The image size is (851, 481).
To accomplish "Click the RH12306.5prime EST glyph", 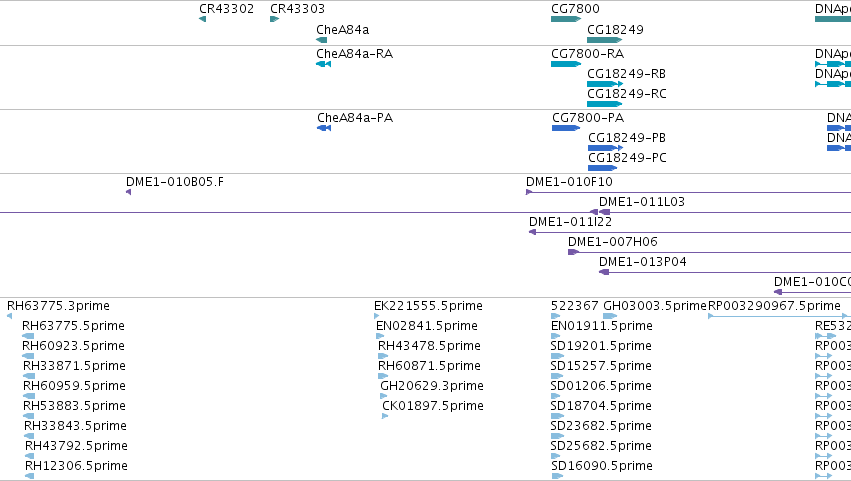I will (30, 477).
